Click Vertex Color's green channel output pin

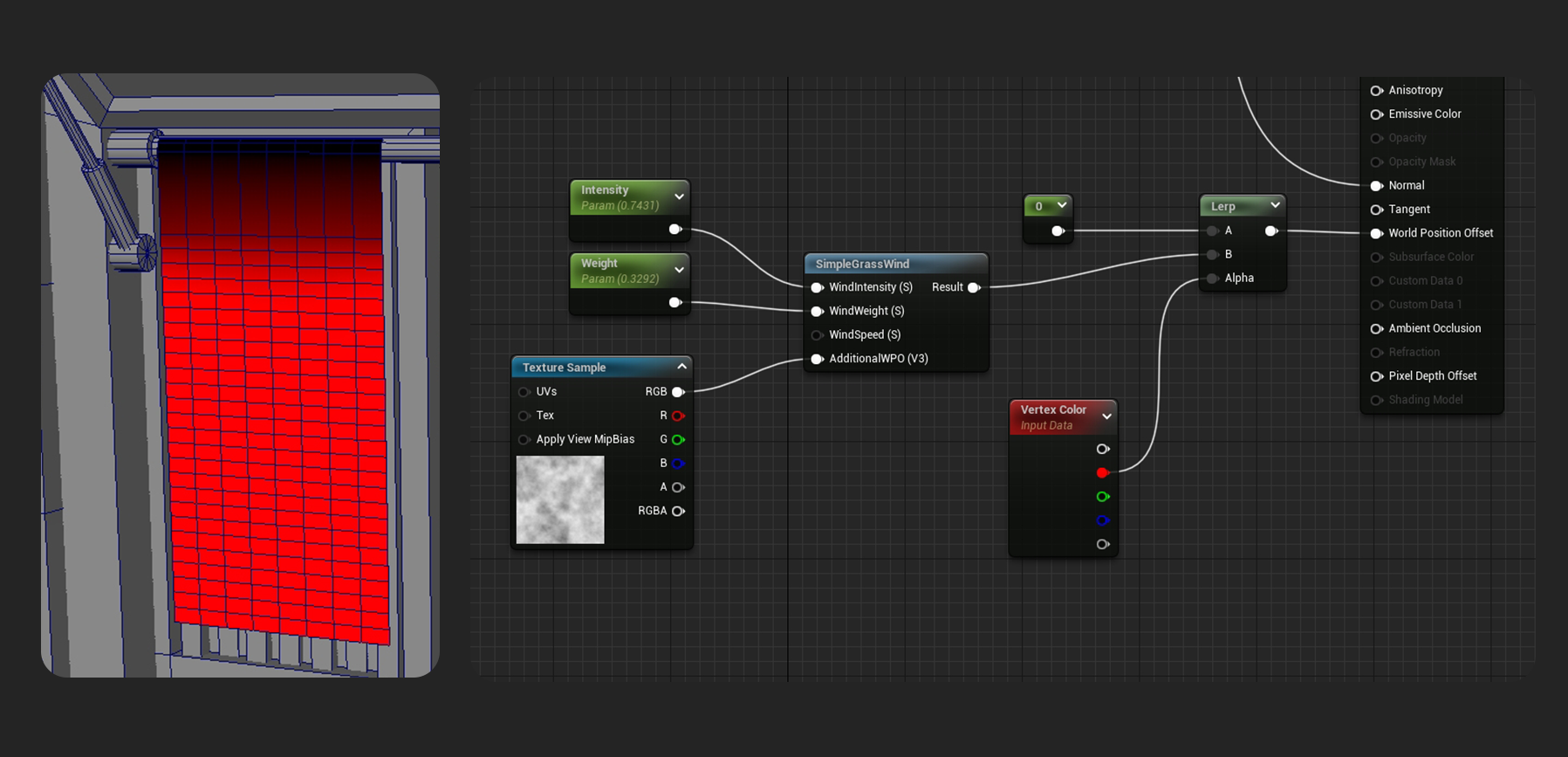click(x=1103, y=497)
